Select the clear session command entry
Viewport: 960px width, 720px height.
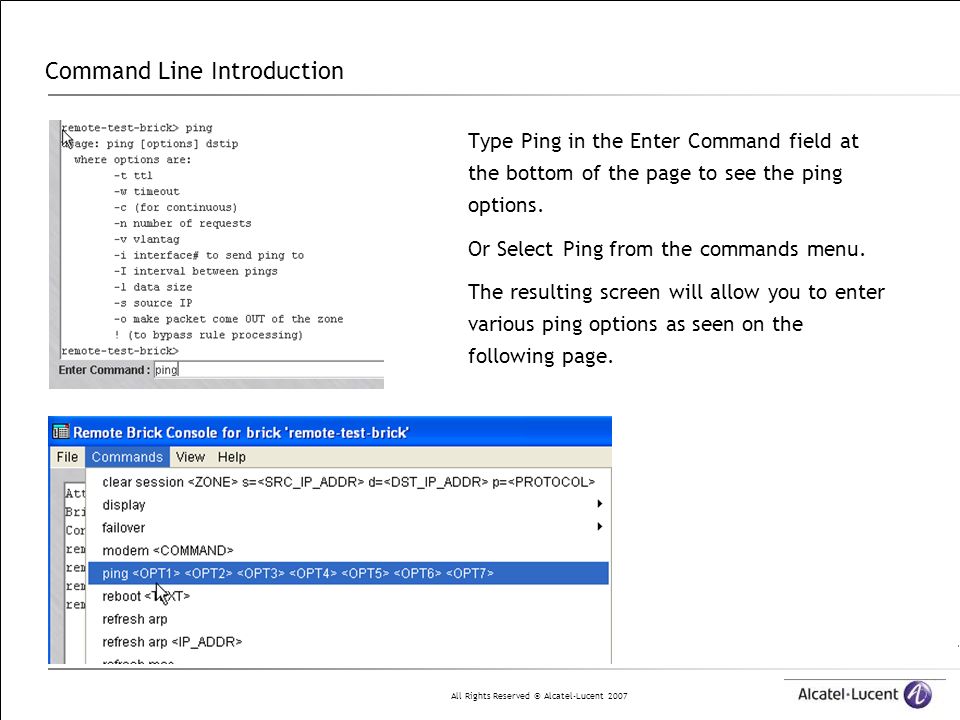(348, 482)
